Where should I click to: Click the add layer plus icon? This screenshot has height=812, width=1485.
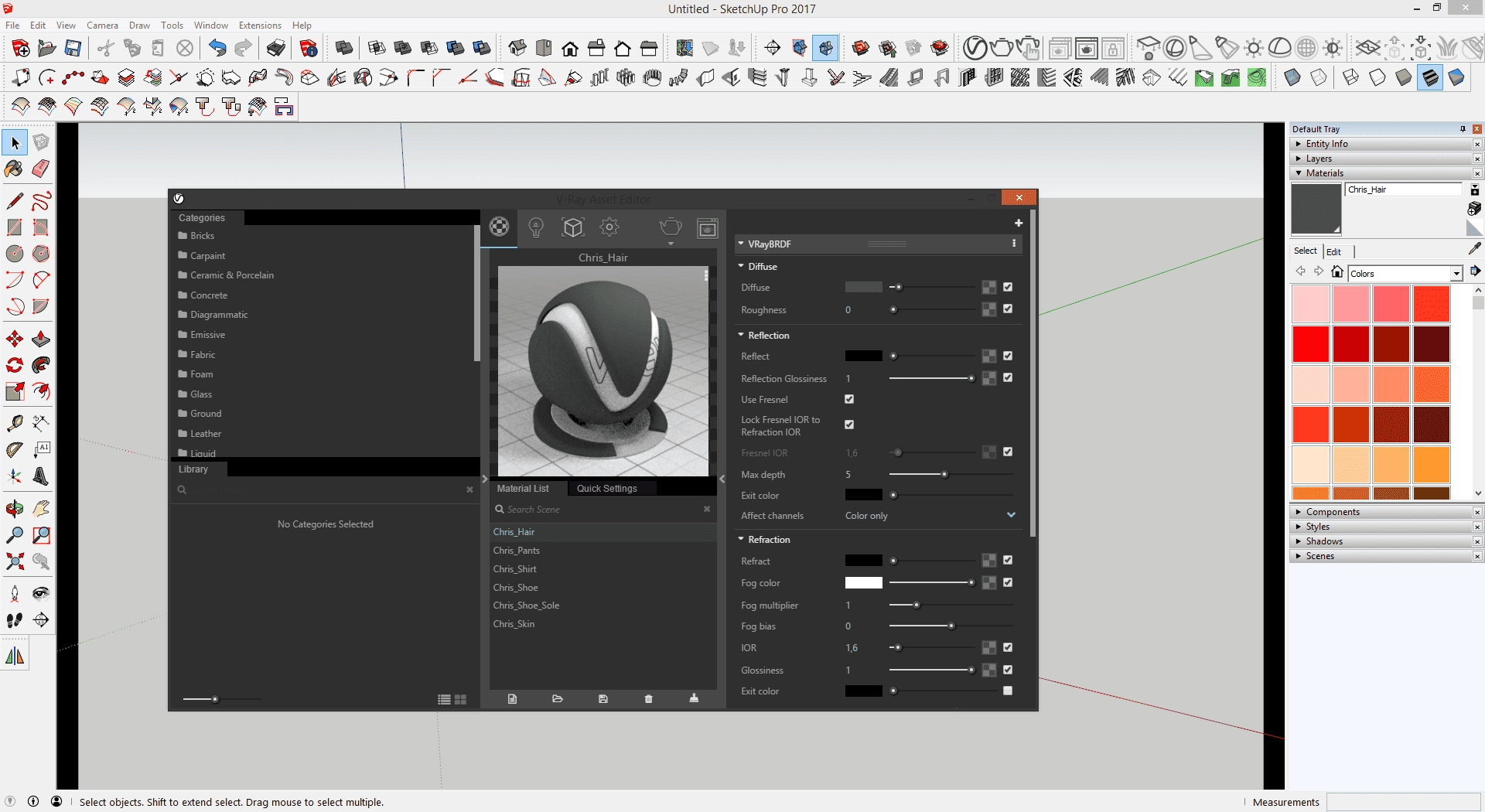point(1019,223)
